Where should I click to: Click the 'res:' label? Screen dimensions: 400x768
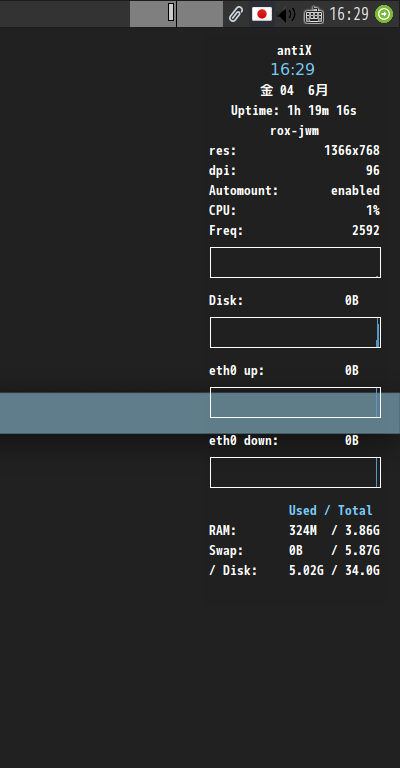[x=223, y=151]
